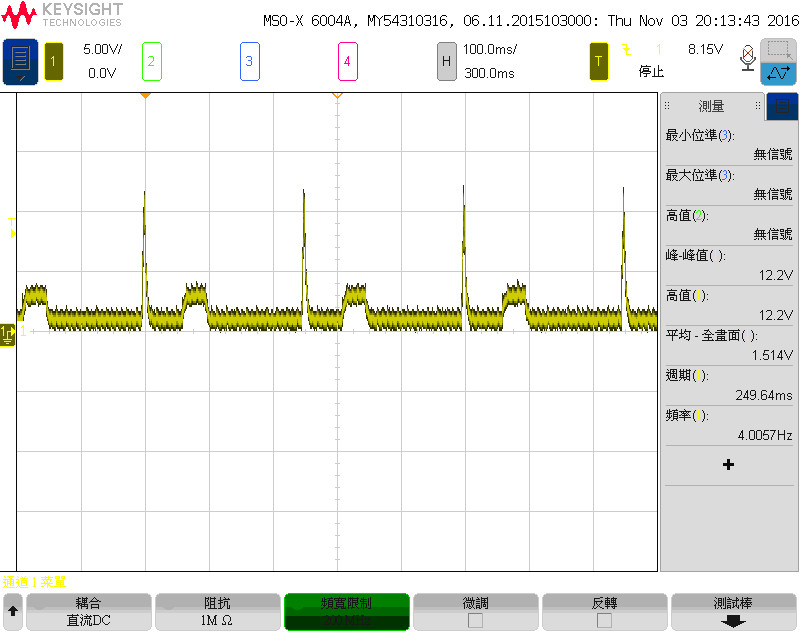This screenshot has height=632, width=800.
Task: Enable channel 2 green button
Action: point(152,62)
